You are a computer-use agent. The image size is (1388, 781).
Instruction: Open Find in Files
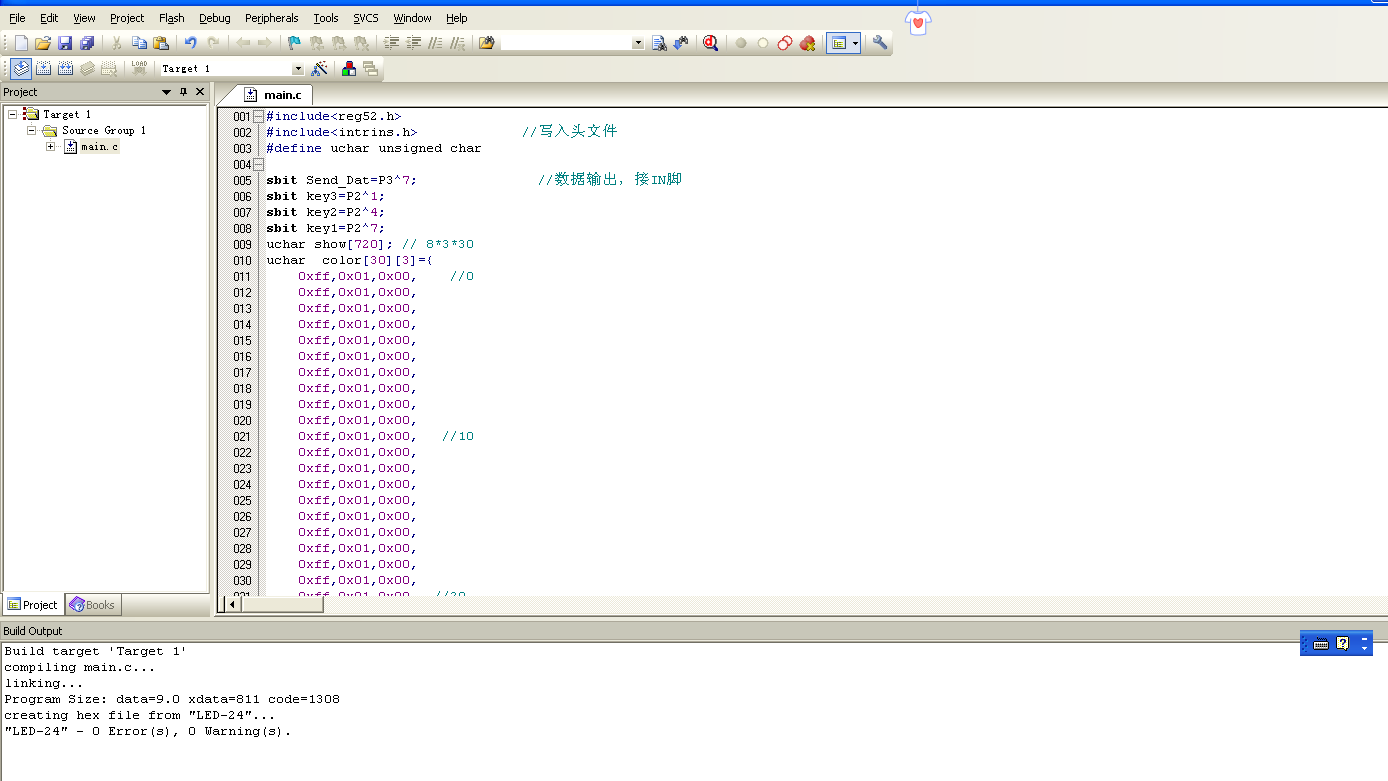pos(486,43)
